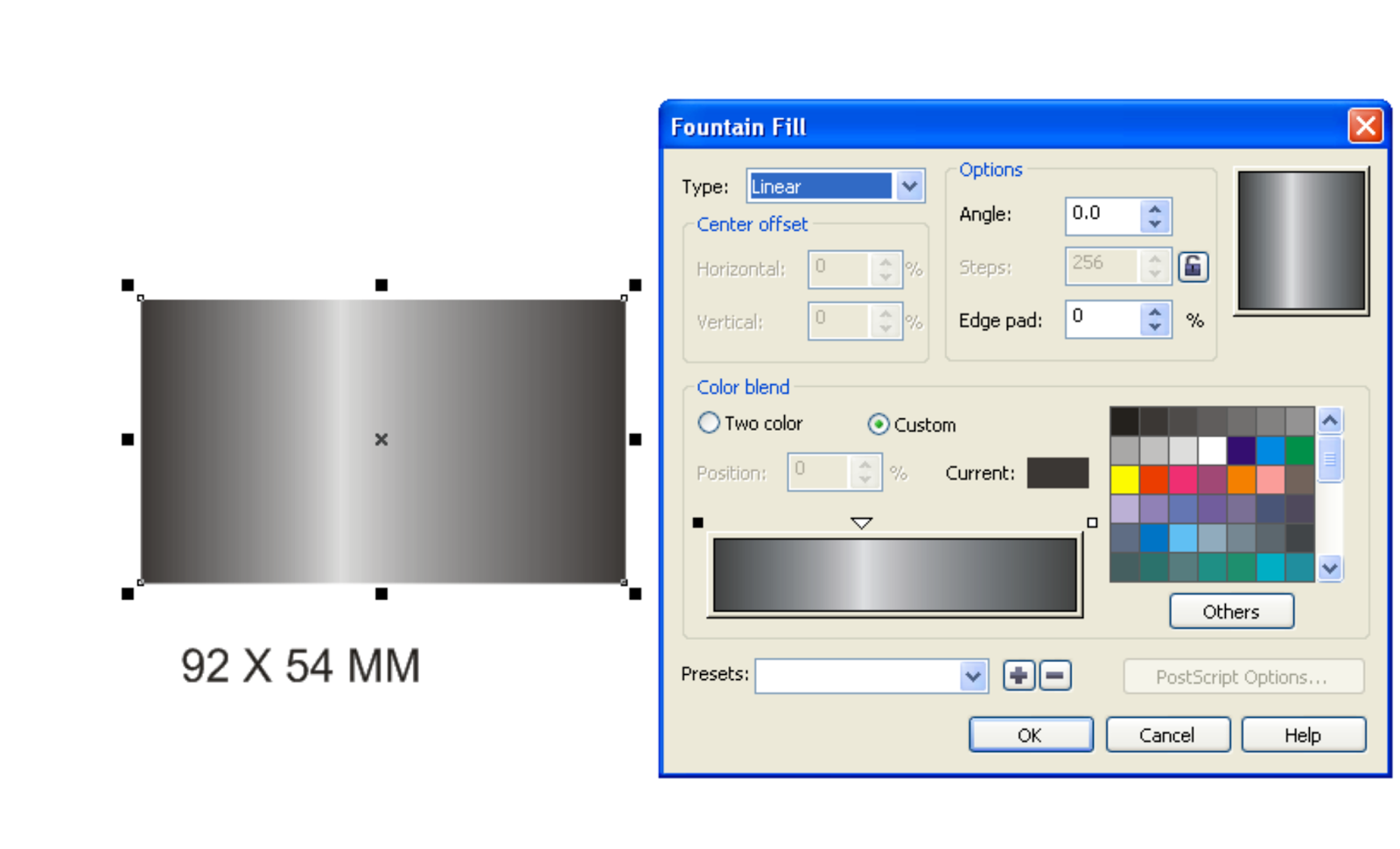Click the midpoint triangle above the gradient bar

point(861,523)
